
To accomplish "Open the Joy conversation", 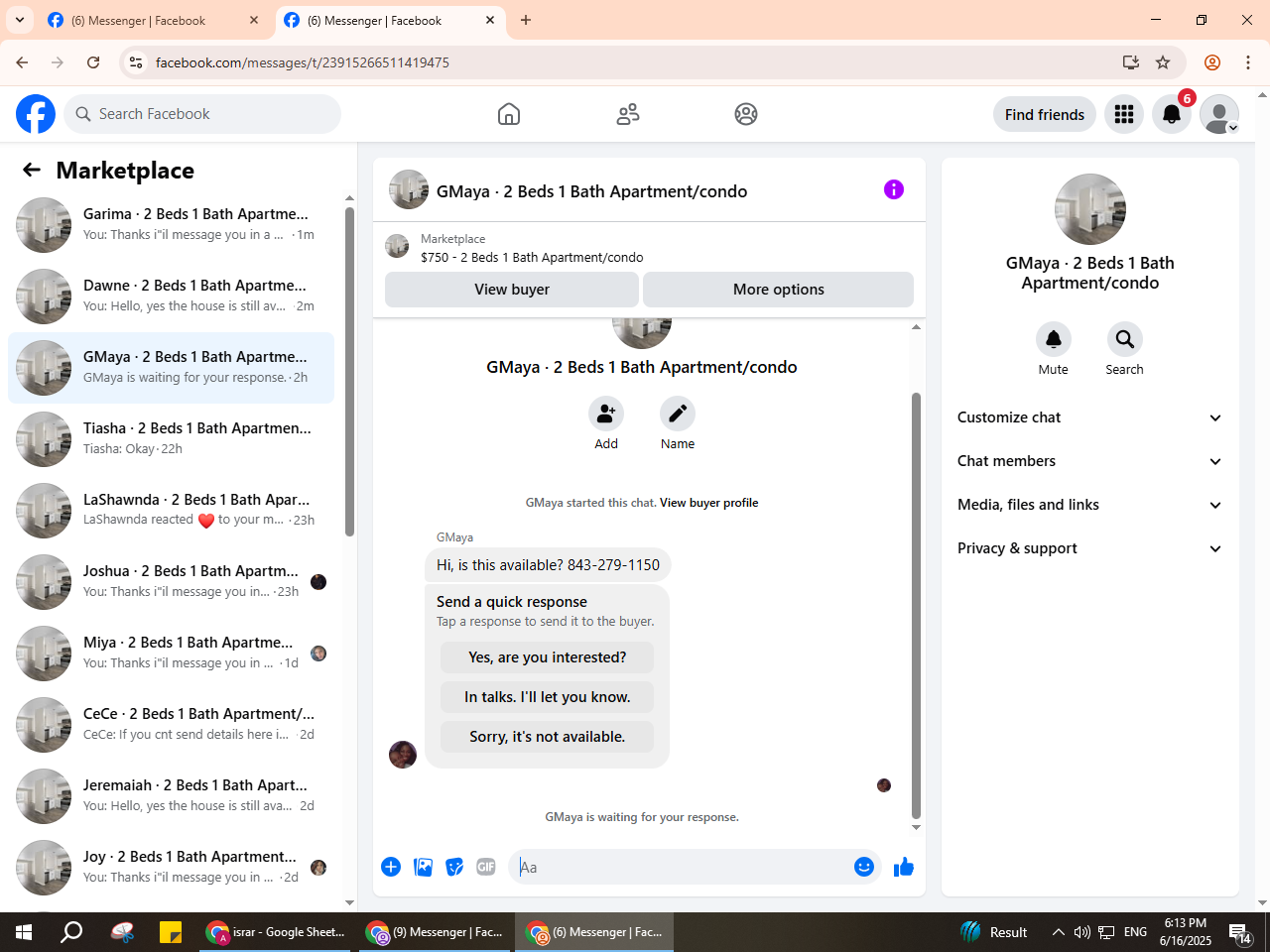I will pos(171,868).
